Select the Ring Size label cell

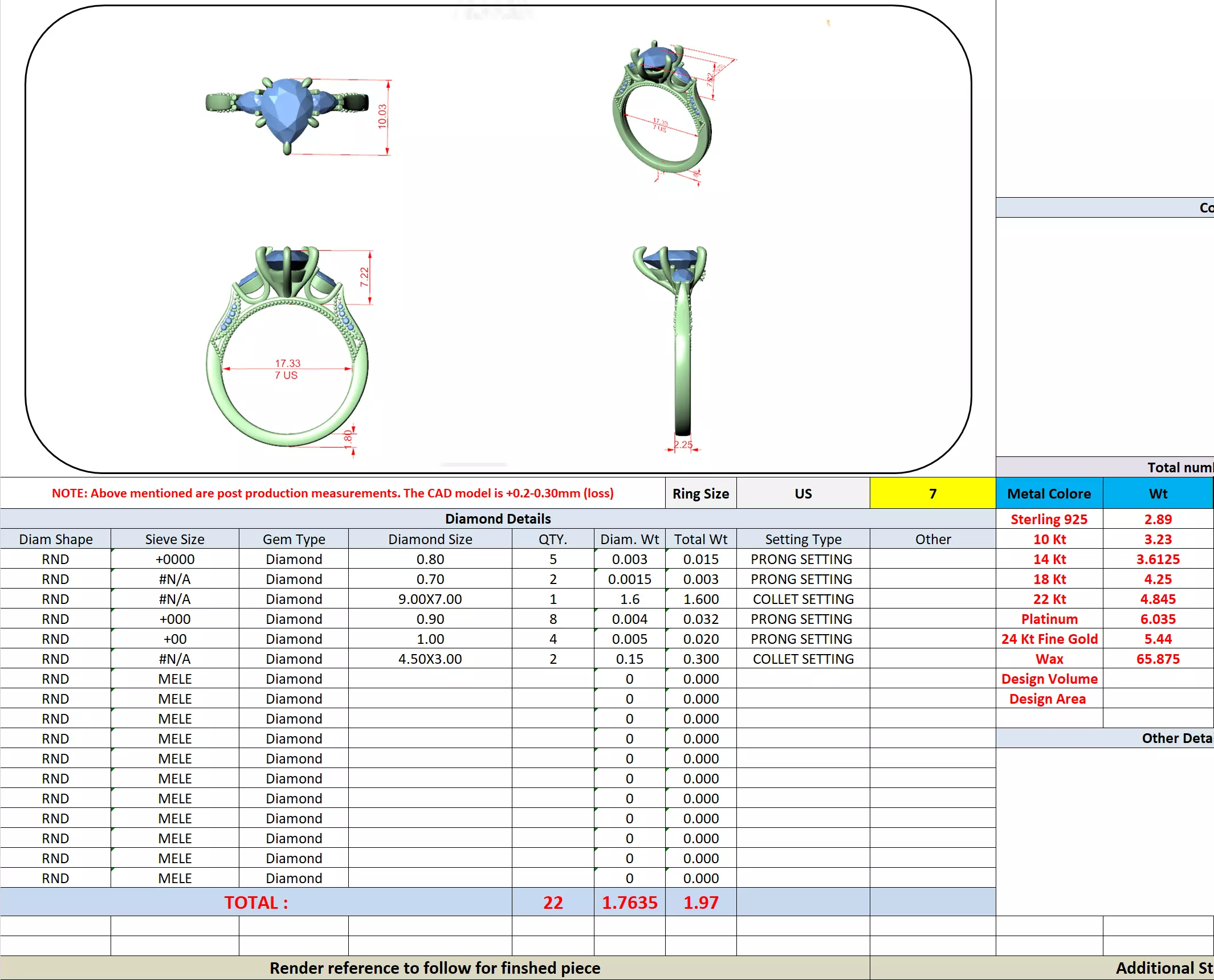click(700, 493)
